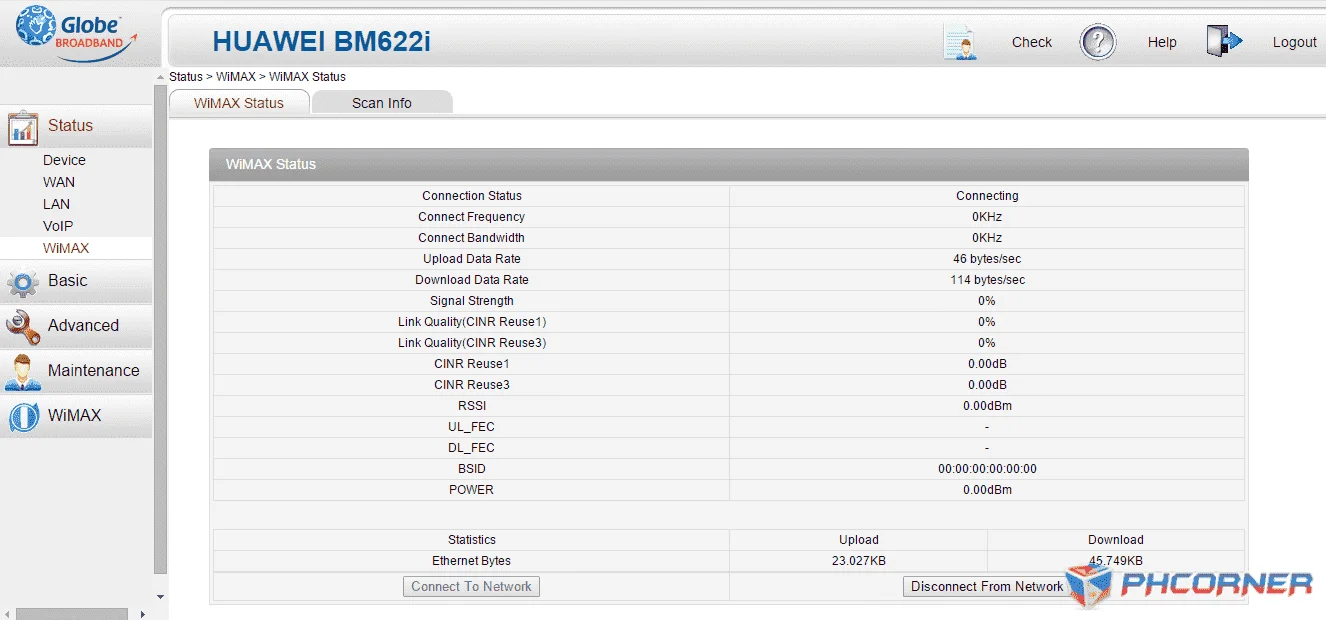Switch to the WiMAX Status tab
The image size is (1326, 620).
tap(239, 102)
